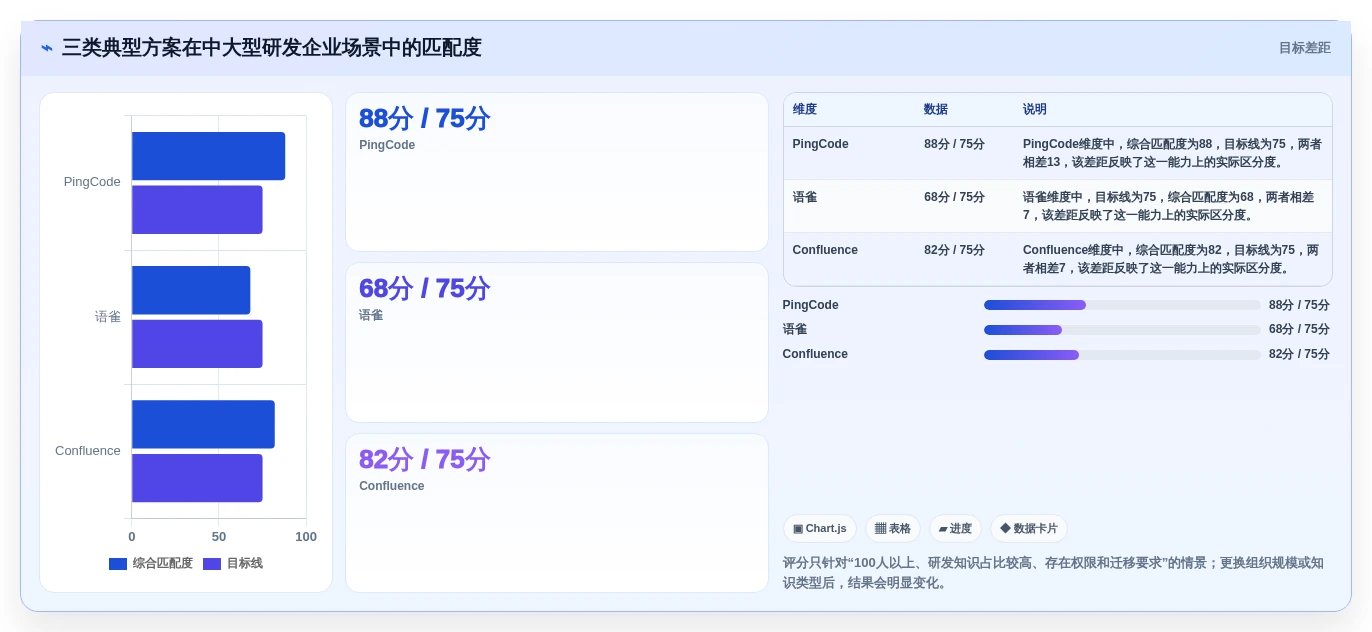Click the 50 tick label on chart axis
This screenshot has width=1372, height=632.
tap(219, 537)
